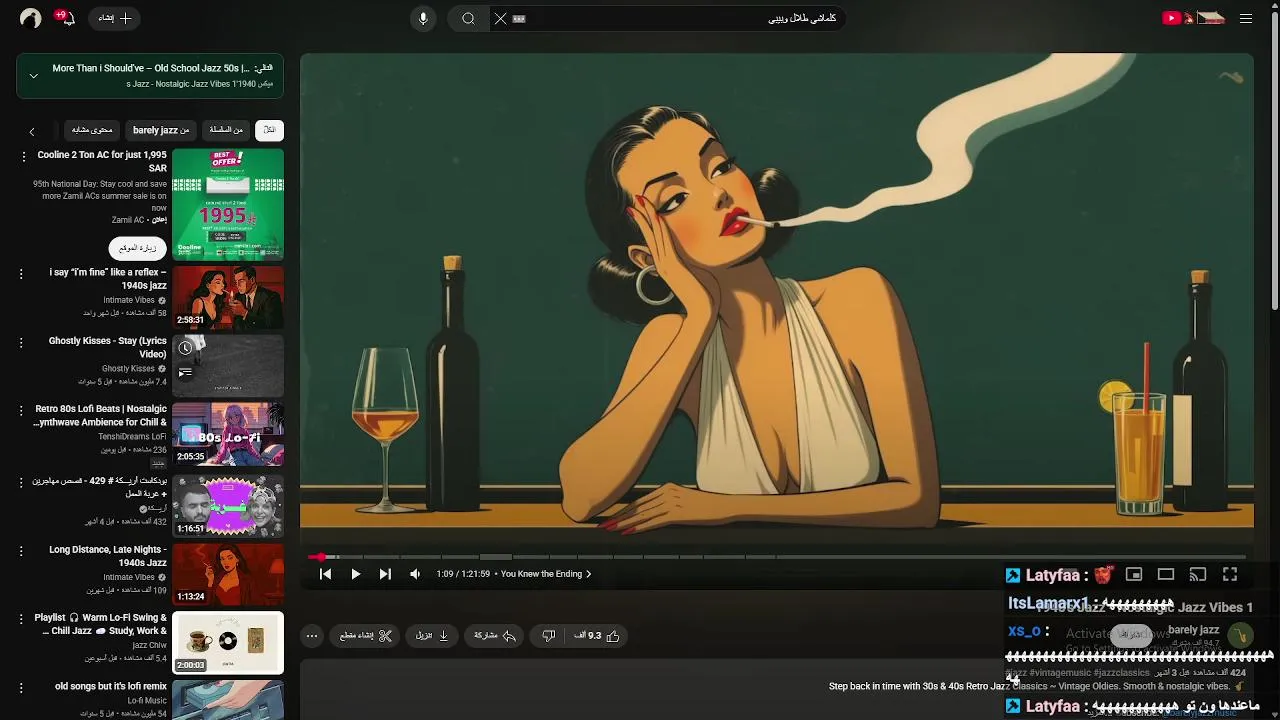Open options for podcast #429 video
Screen dimensions: 1280x720
(21, 483)
